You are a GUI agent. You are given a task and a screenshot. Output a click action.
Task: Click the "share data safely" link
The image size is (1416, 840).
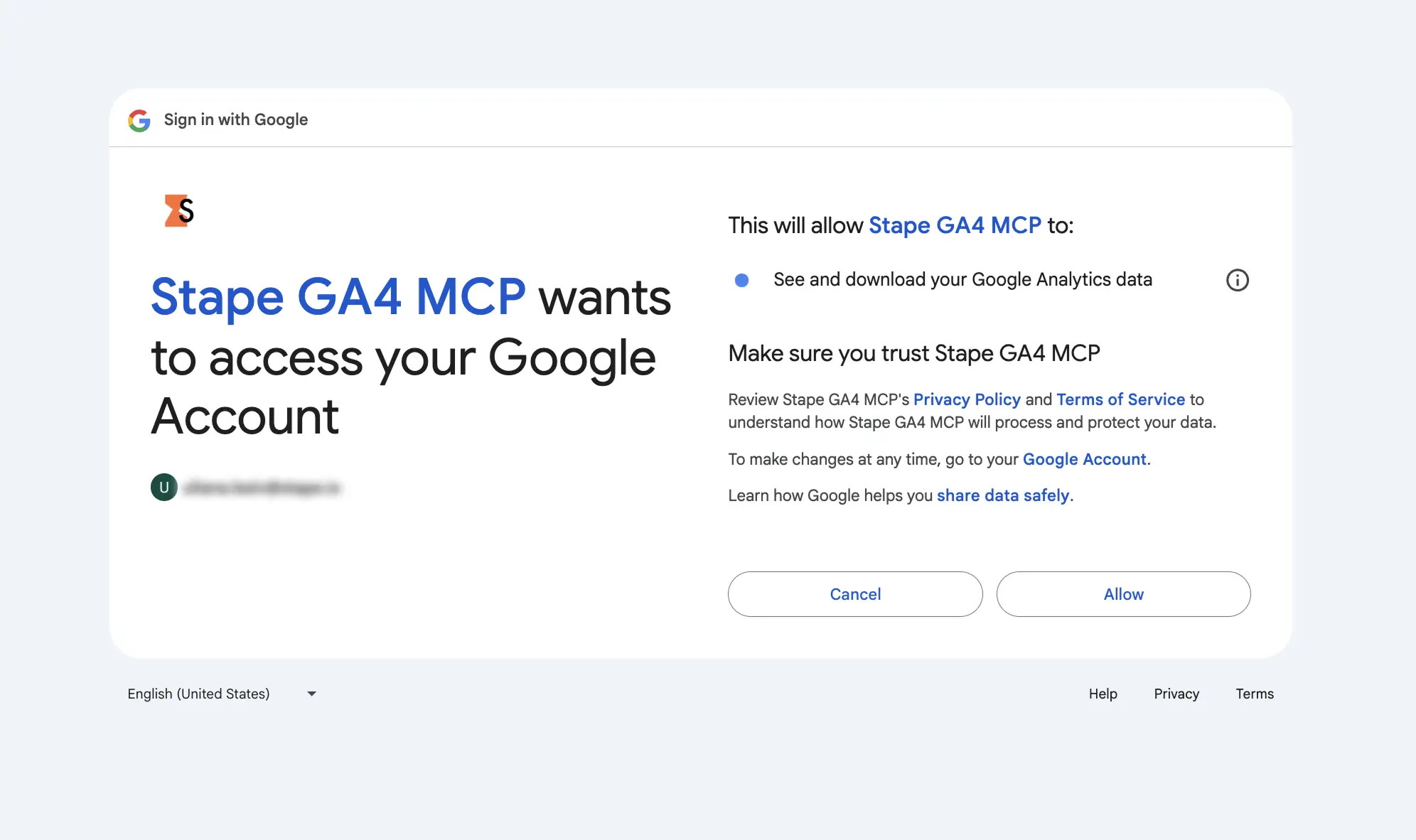point(1002,495)
